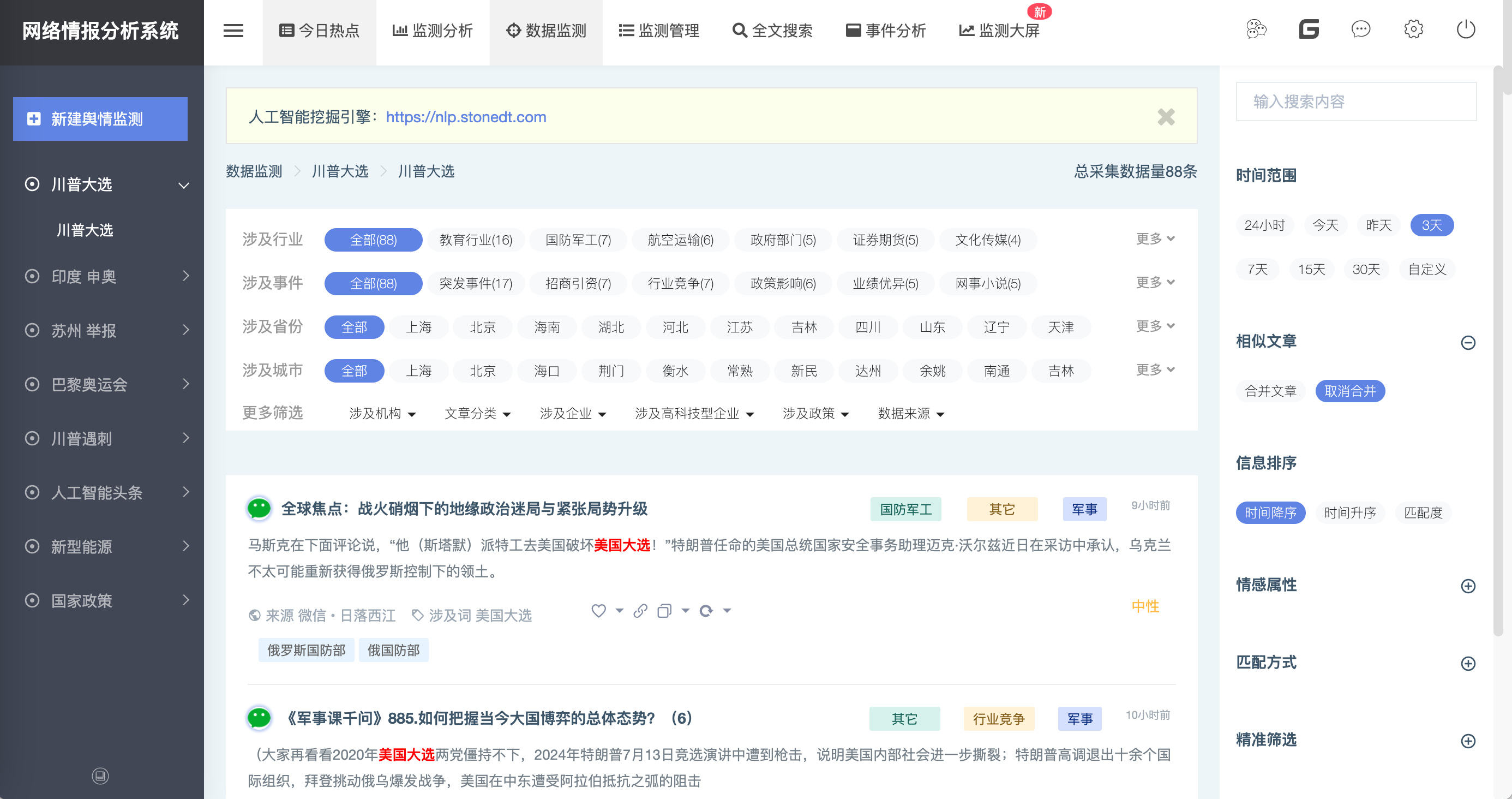Click the power logout icon
1512x799 pixels.
pos(1466,29)
